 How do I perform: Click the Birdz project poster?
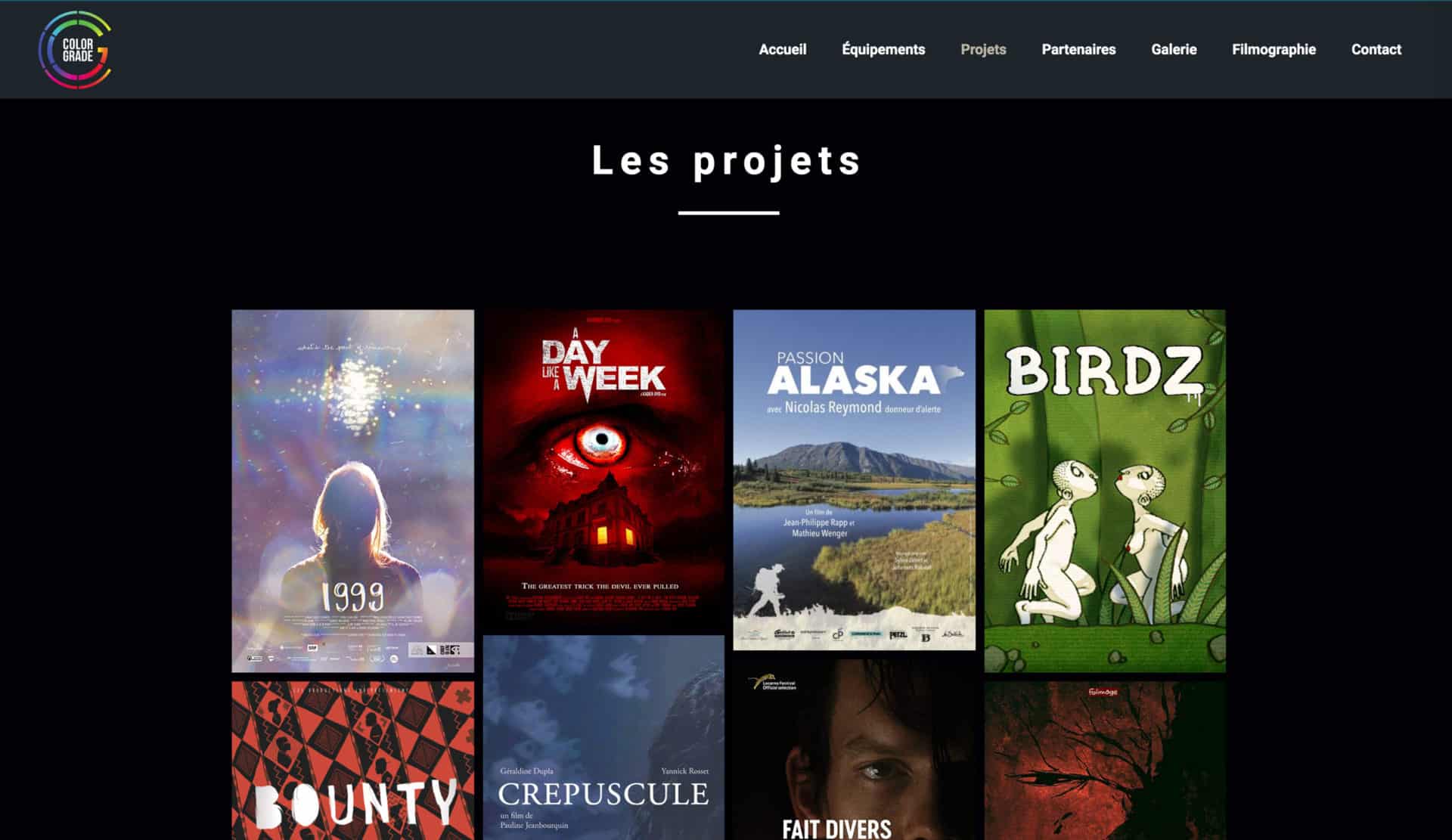[x=1105, y=491]
